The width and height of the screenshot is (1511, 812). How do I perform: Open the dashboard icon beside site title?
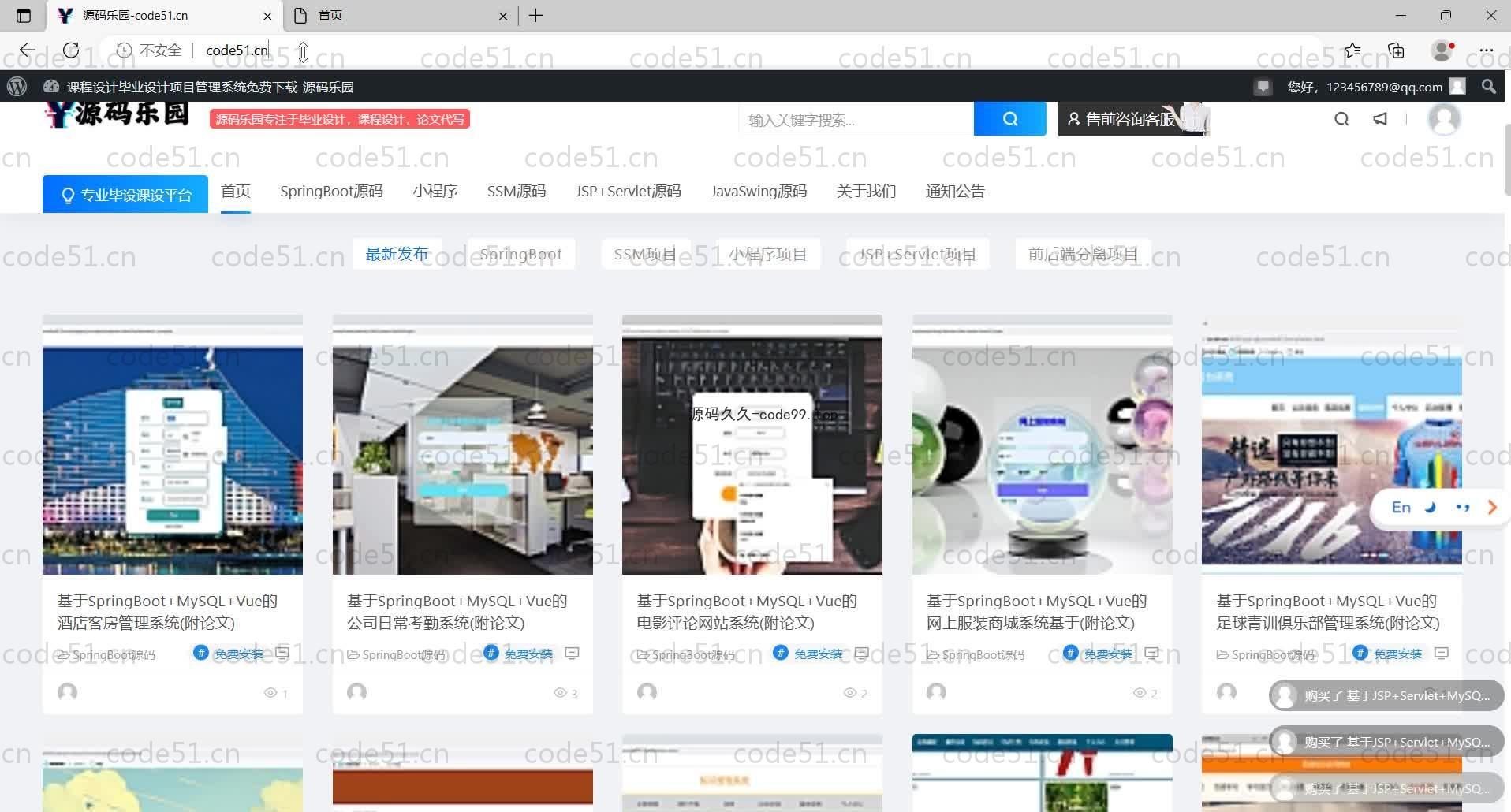pos(51,87)
